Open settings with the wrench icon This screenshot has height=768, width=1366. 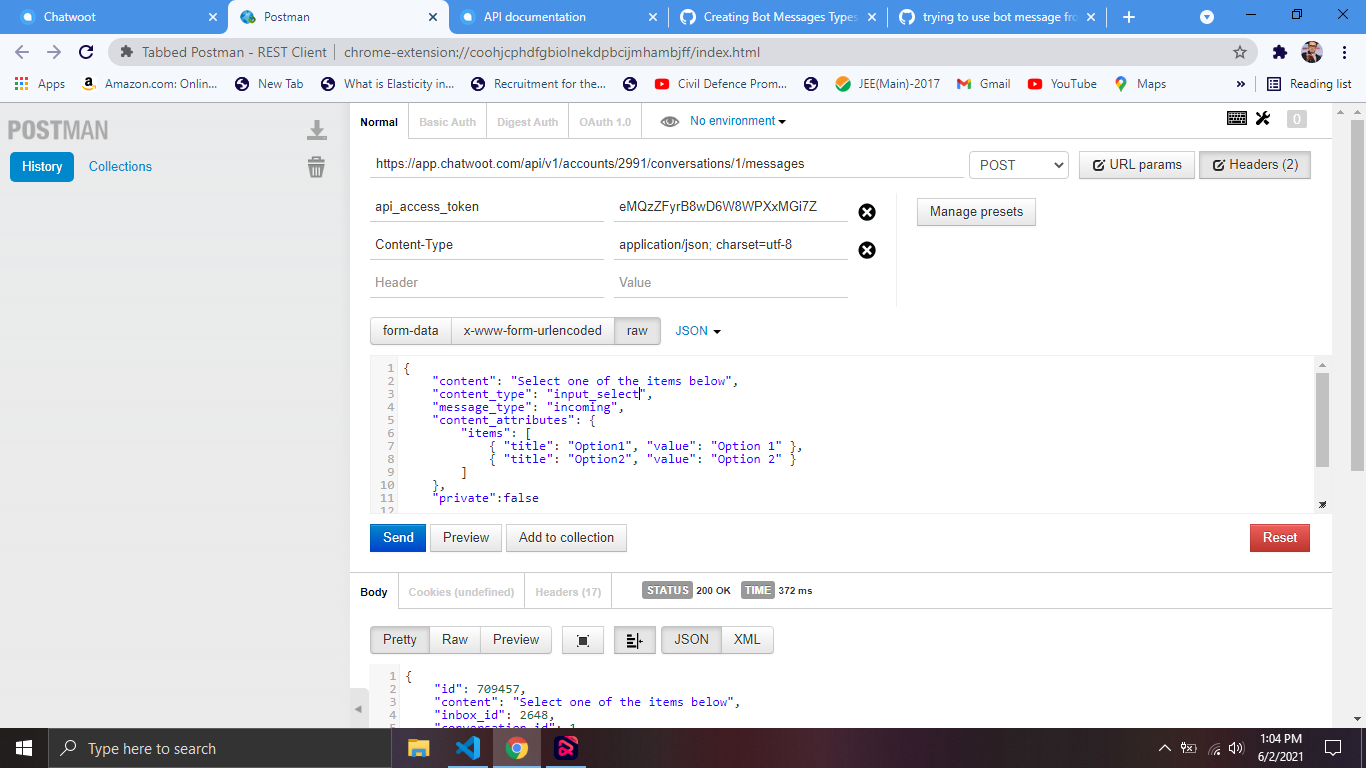tap(1262, 118)
